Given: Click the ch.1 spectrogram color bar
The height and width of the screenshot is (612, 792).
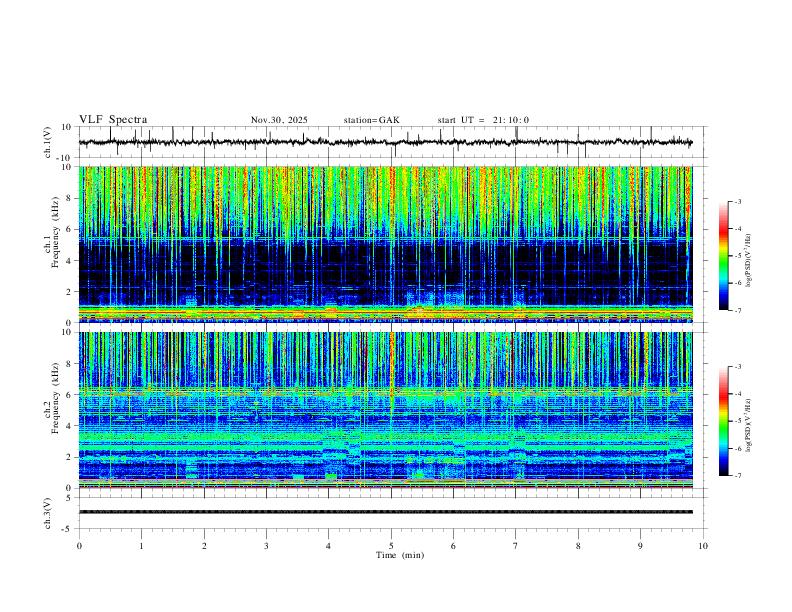Looking at the screenshot, I should [723, 256].
